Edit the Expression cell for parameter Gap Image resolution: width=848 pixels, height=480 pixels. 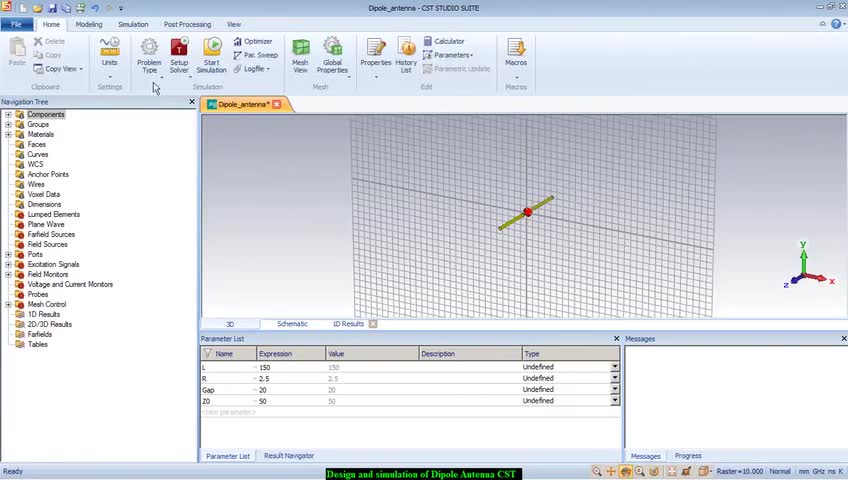(x=291, y=390)
